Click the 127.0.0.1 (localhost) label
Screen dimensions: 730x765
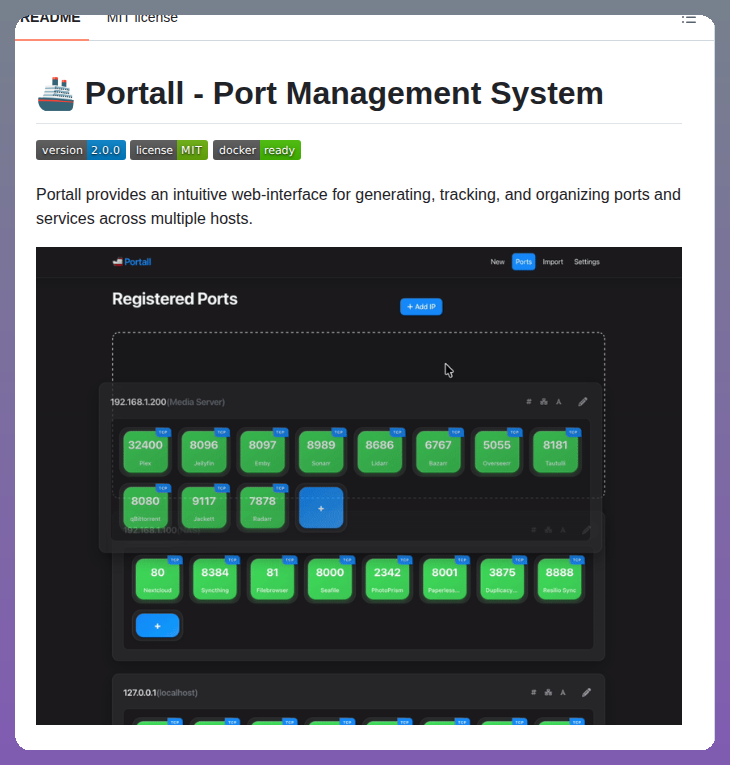click(161, 693)
